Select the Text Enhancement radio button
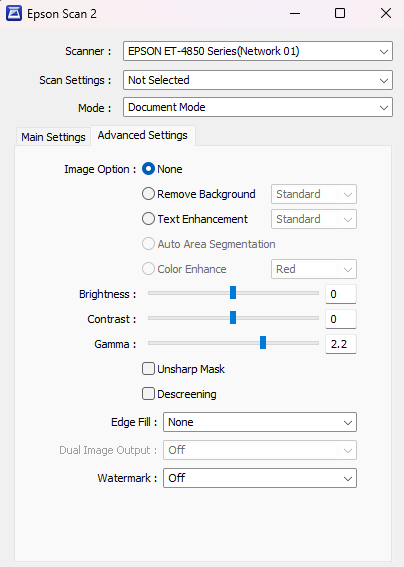The height and width of the screenshot is (567, 404). pyautogui.click(x=148, y=219)
